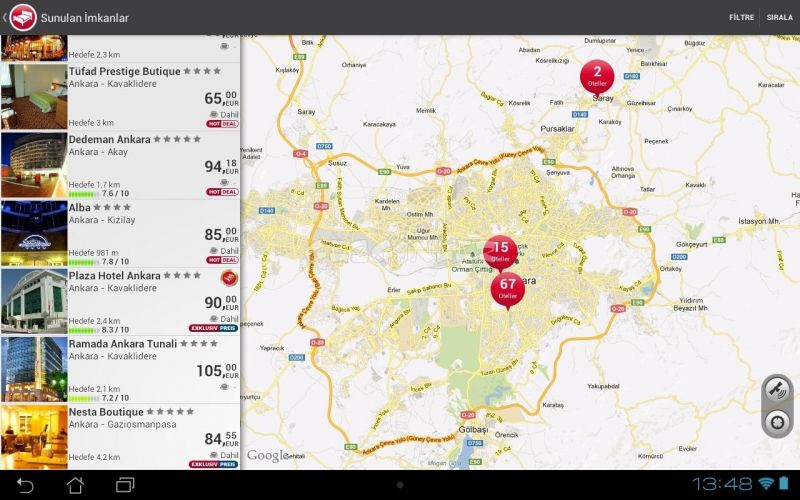Tap the 65,00 EUR price
Screen dimensions: 800x500
pyautogui.click(x=221, y=98)
